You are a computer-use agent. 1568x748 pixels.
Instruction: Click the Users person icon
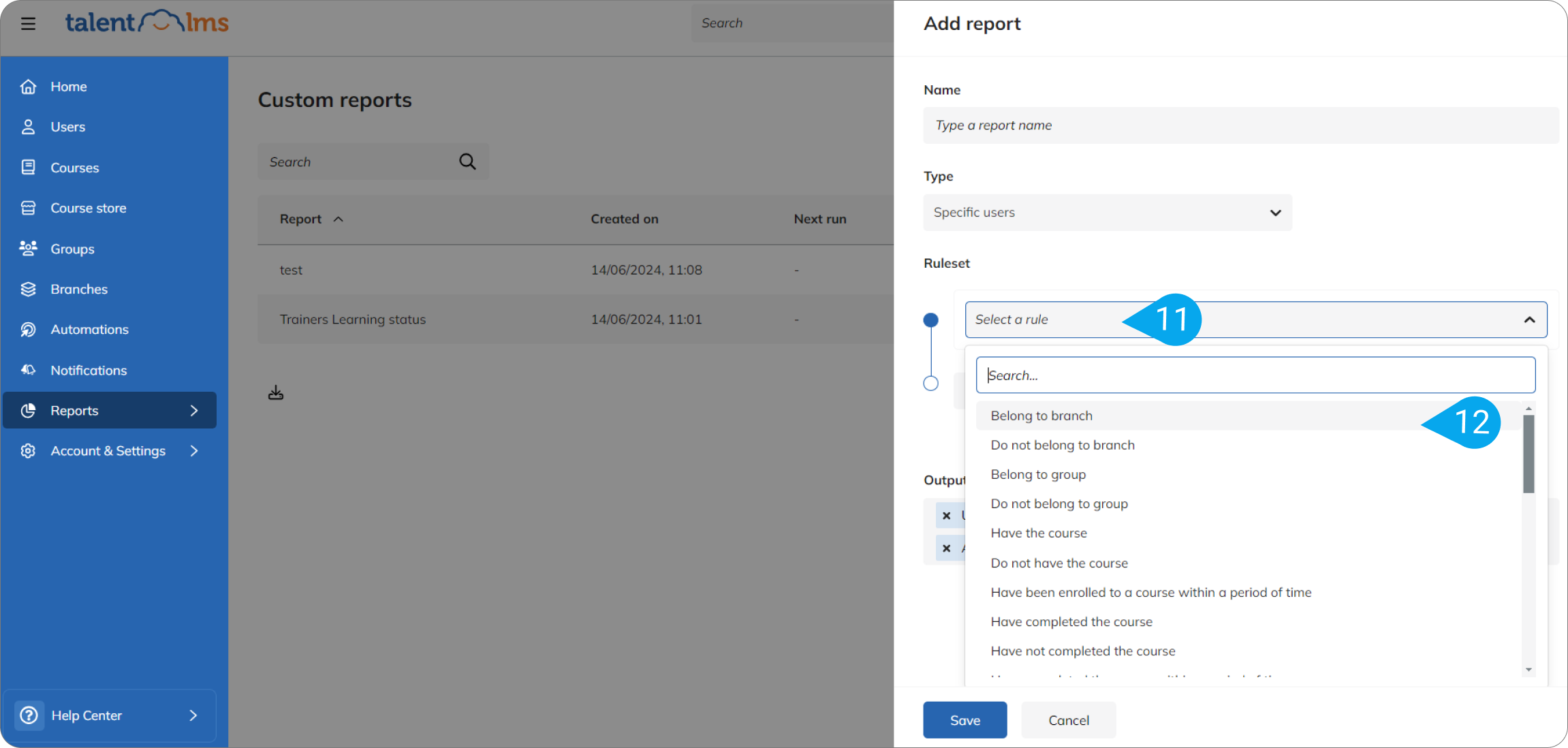coord(28,127)
